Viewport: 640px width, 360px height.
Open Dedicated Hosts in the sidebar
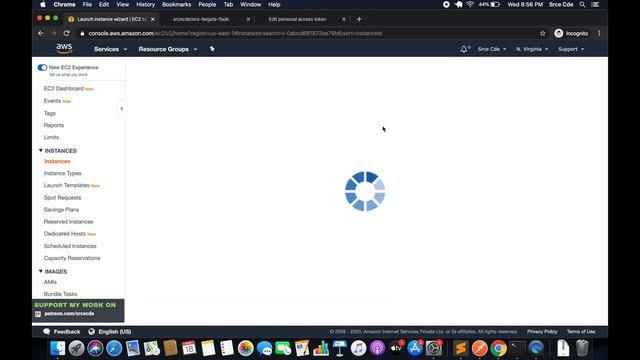tap(65, 234)
